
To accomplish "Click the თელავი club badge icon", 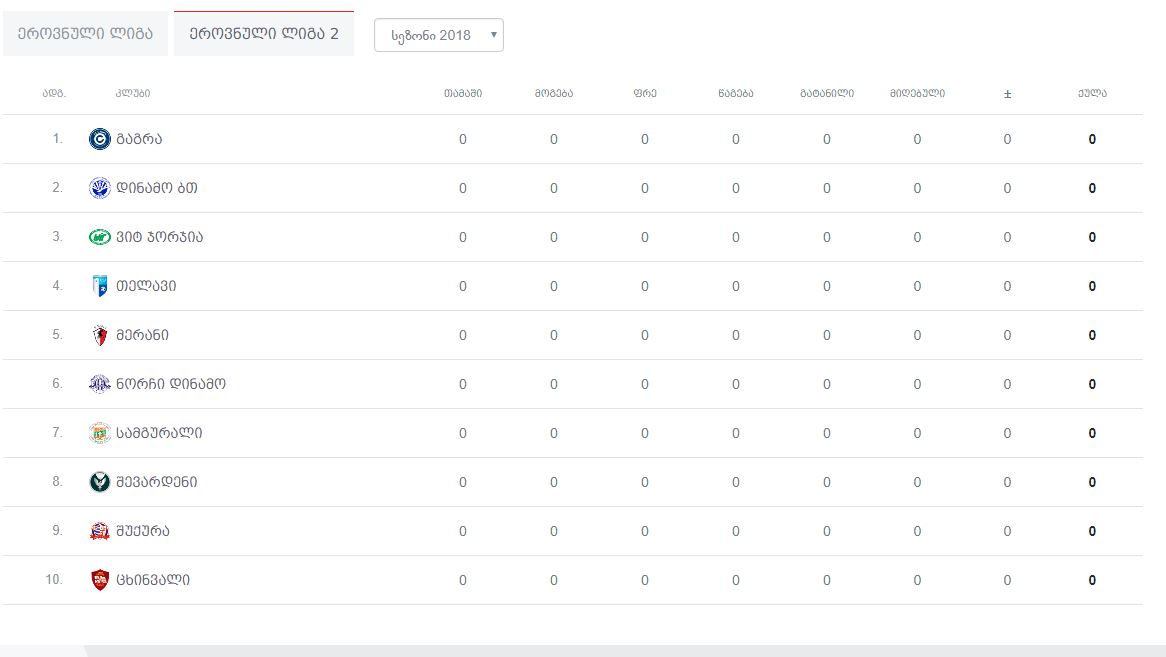I will click(x=99, y=286).
